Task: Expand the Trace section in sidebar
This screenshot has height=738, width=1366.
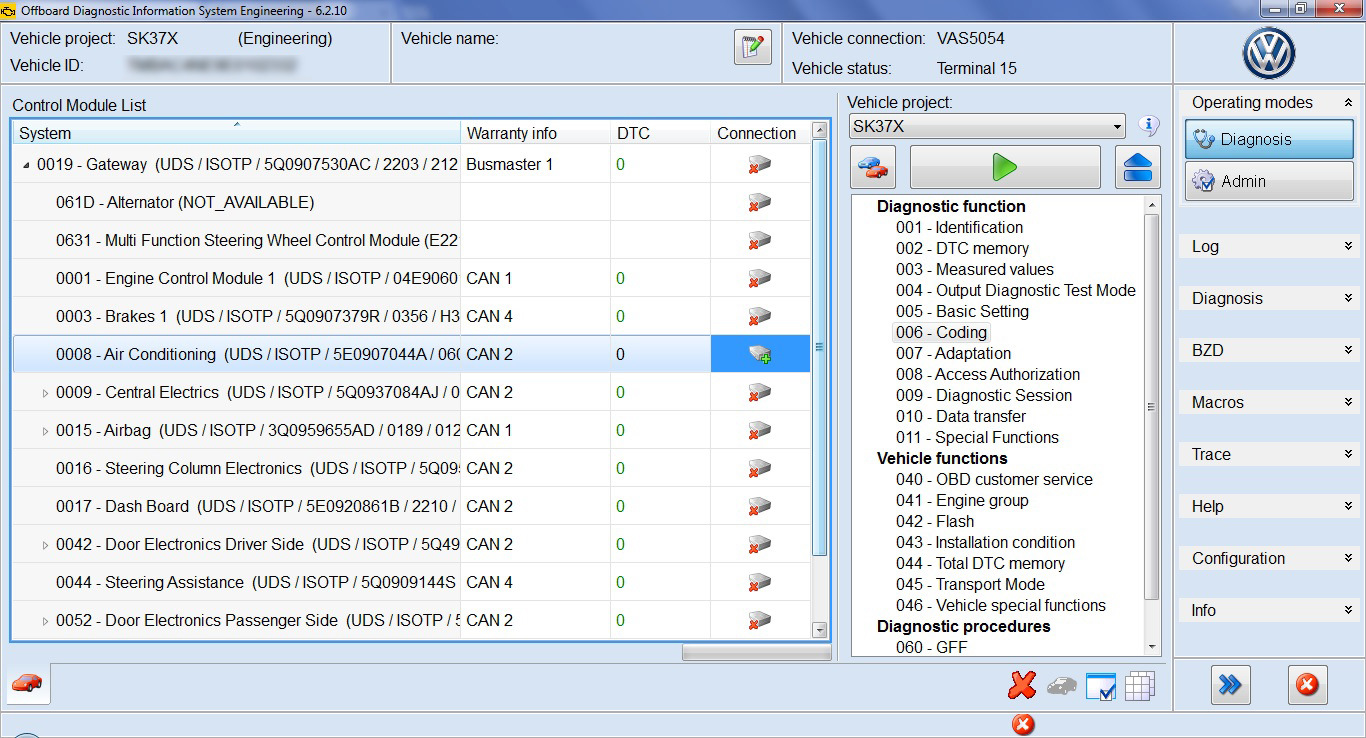Action: tap(1269, 454)
